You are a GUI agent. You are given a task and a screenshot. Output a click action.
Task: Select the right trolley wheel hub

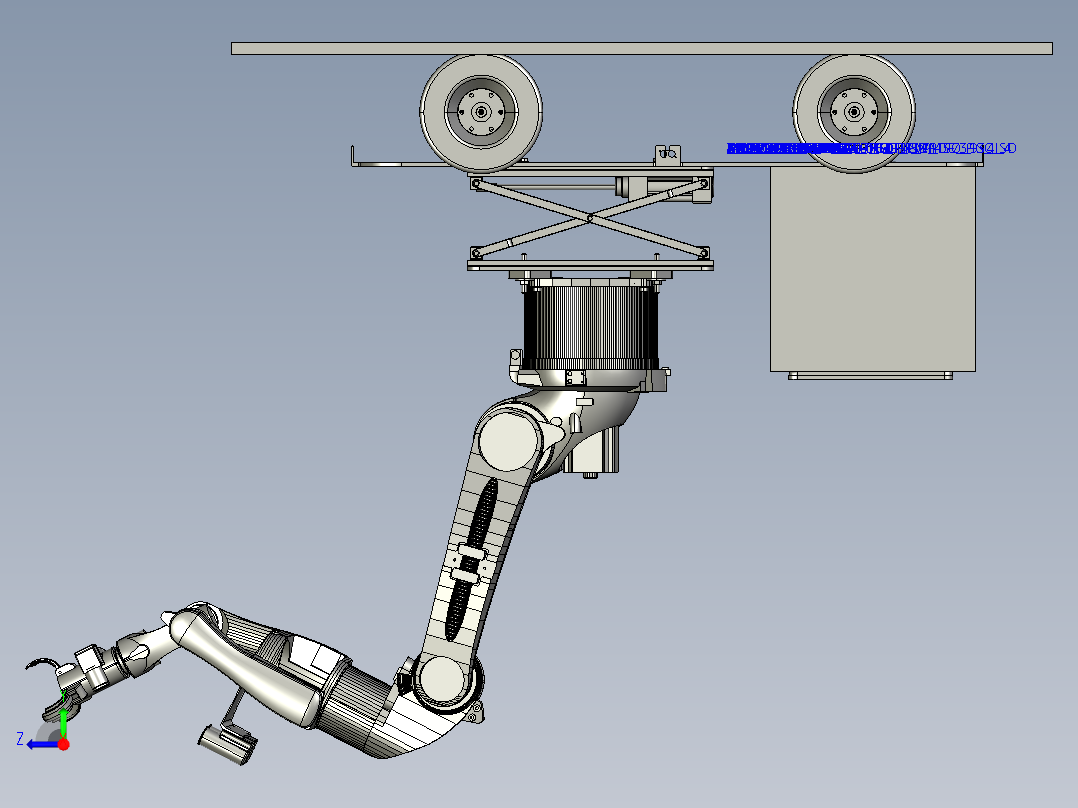pos(854,111)
